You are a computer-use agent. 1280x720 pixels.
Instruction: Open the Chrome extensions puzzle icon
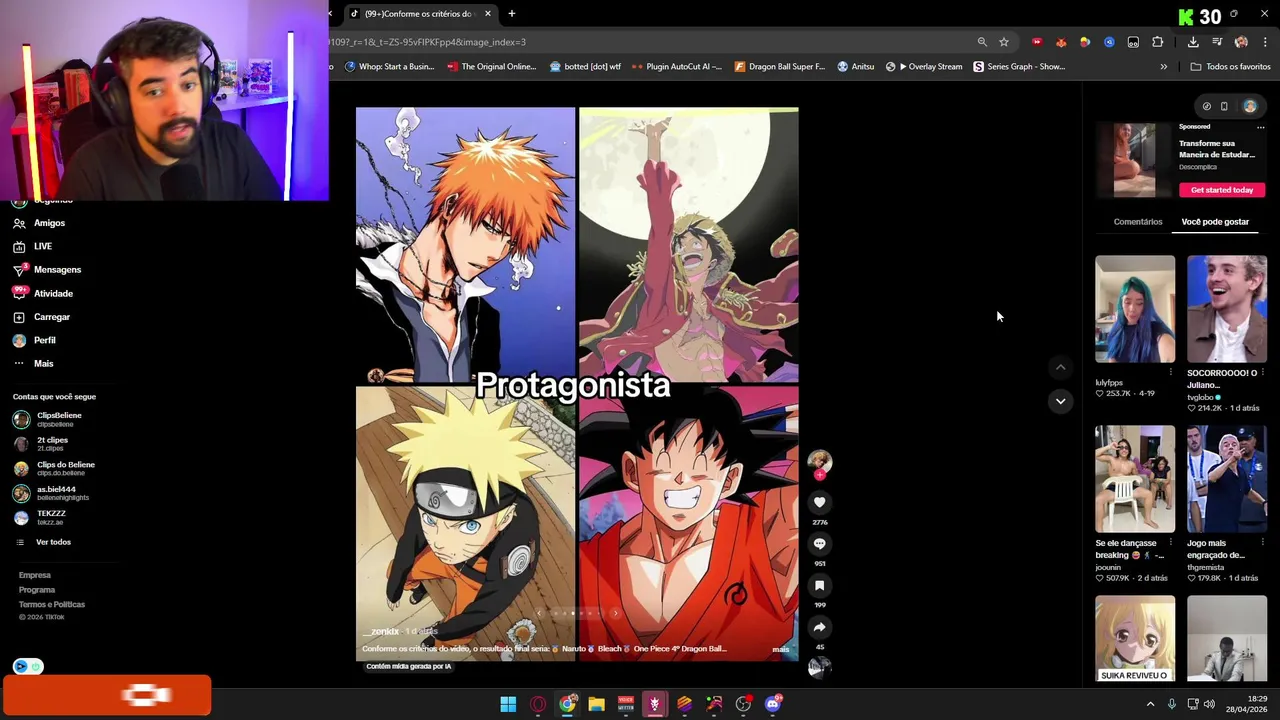point(1157,42)
